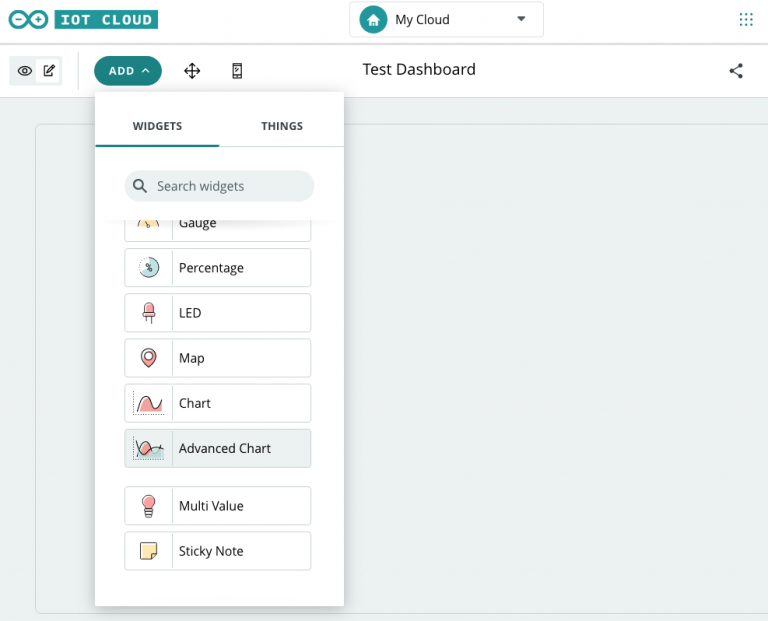Image resolution: width=768 pixels, height=621 pixels.
Task: Click the My Cloud home icon
Action: tap(373, 20)
